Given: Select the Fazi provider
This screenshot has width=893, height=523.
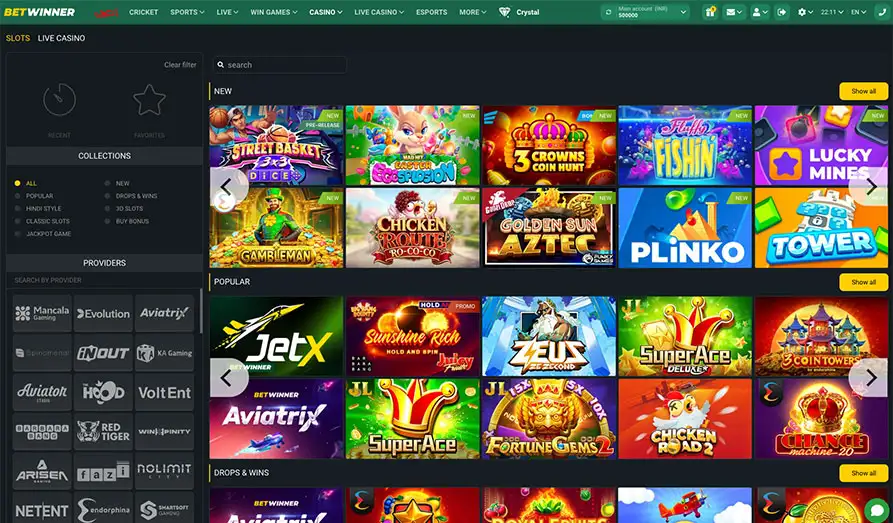Looking at the screenshot, I should pyautogui.click(x=103, y=471).
